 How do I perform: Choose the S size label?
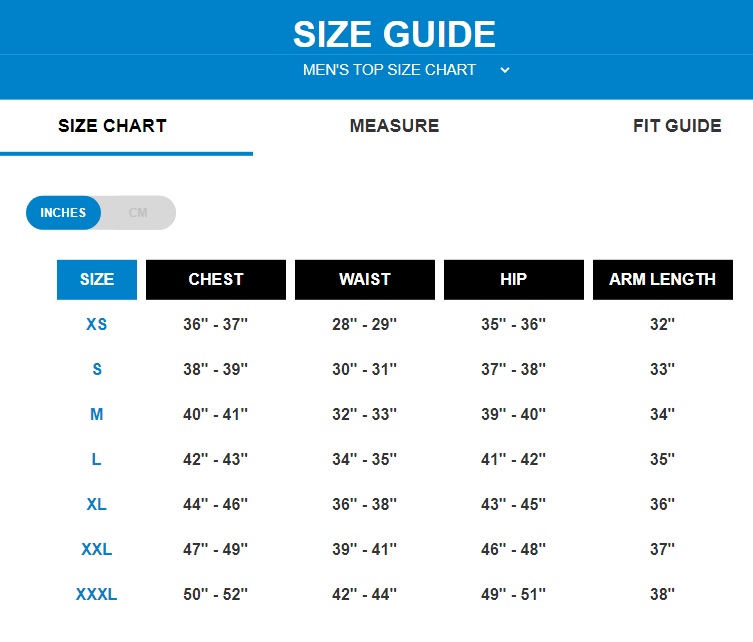[x=97, y=370]
